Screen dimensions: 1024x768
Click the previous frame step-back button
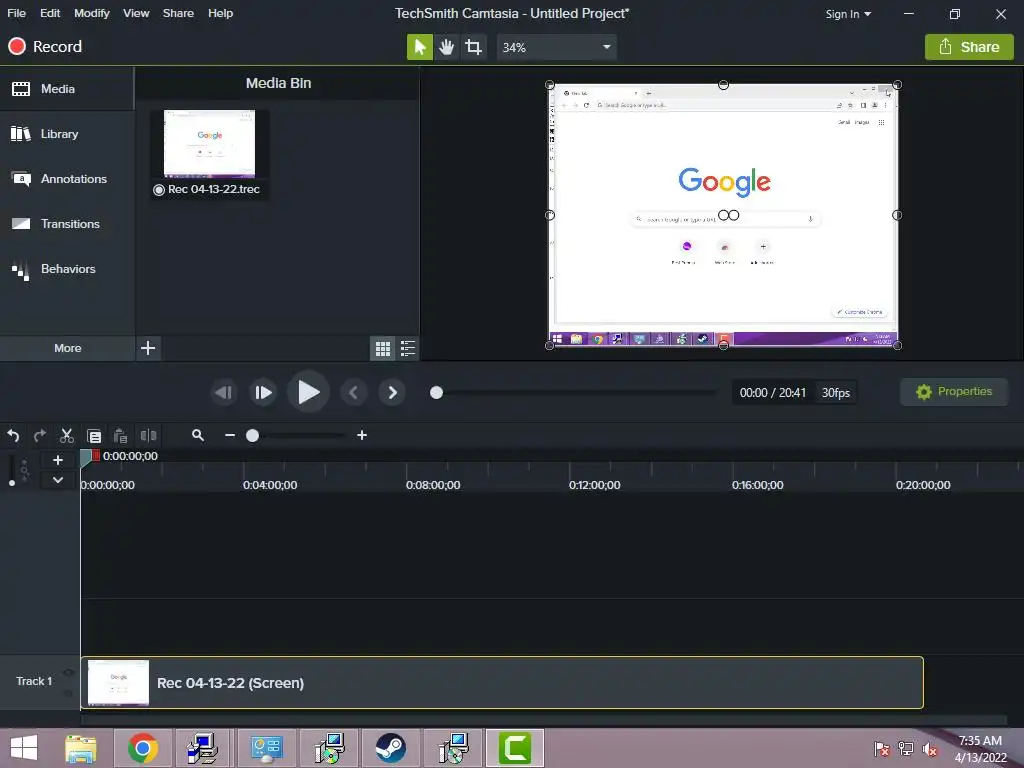coord(223,392)
